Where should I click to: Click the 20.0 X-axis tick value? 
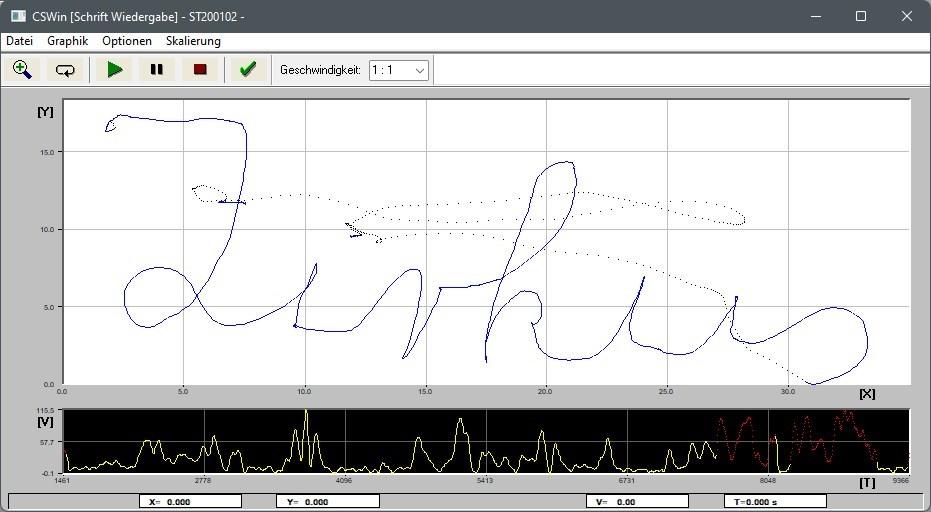544,391
